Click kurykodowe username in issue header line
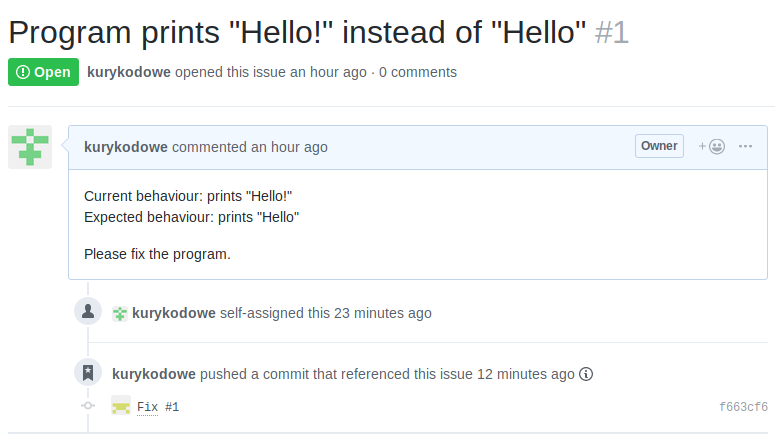This screenshot has height=441, width=775. tap(129, 72)
